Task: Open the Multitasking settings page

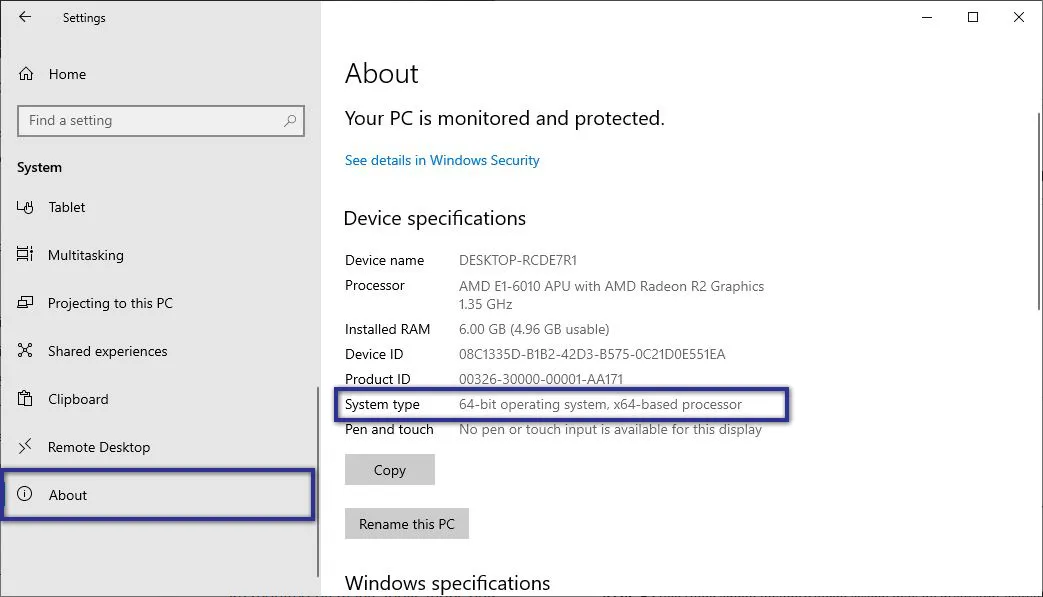Action: pyautogui.click(x=86, y=255)
